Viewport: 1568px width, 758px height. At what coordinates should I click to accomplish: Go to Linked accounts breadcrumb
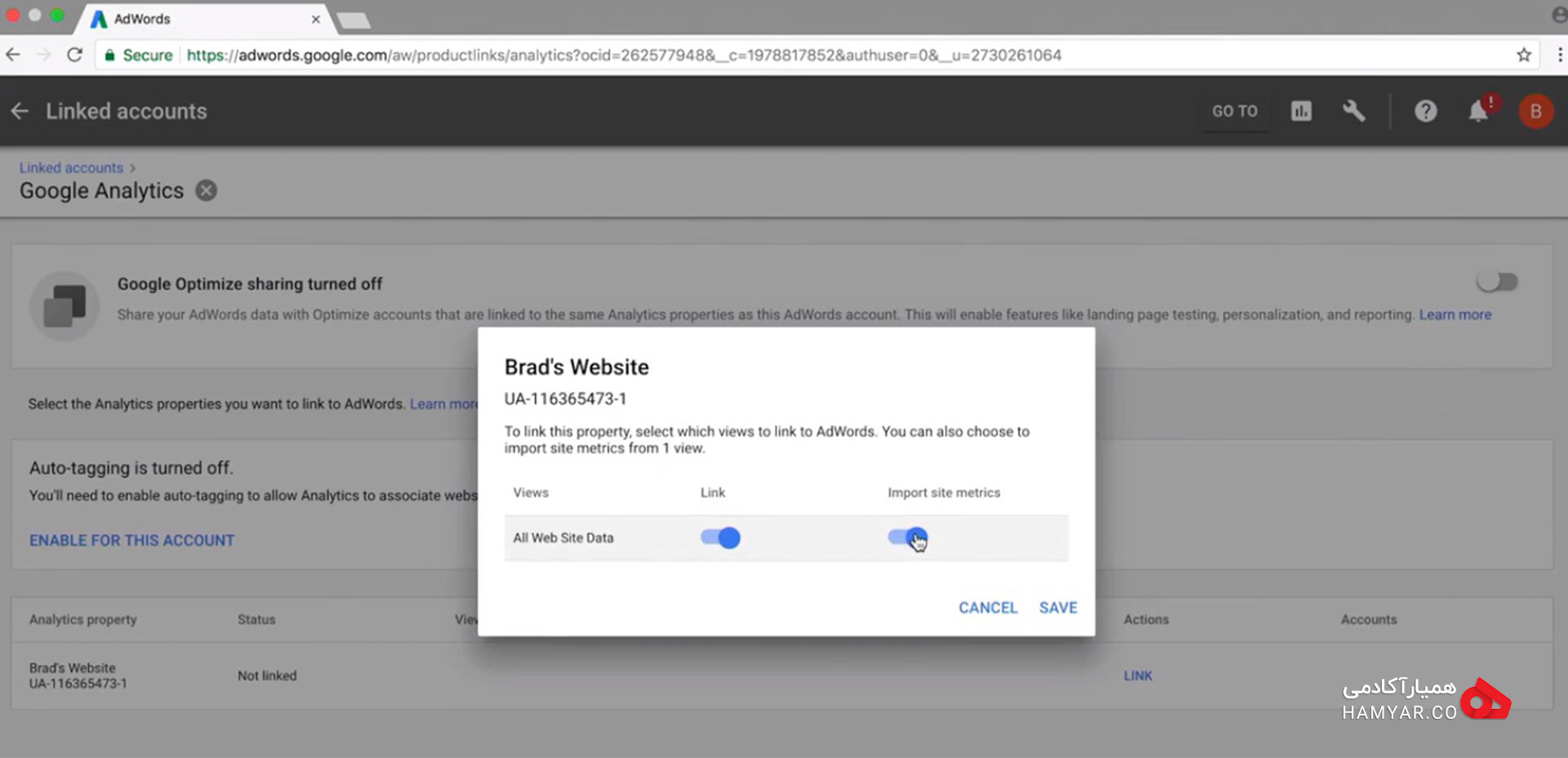[71, 167]
